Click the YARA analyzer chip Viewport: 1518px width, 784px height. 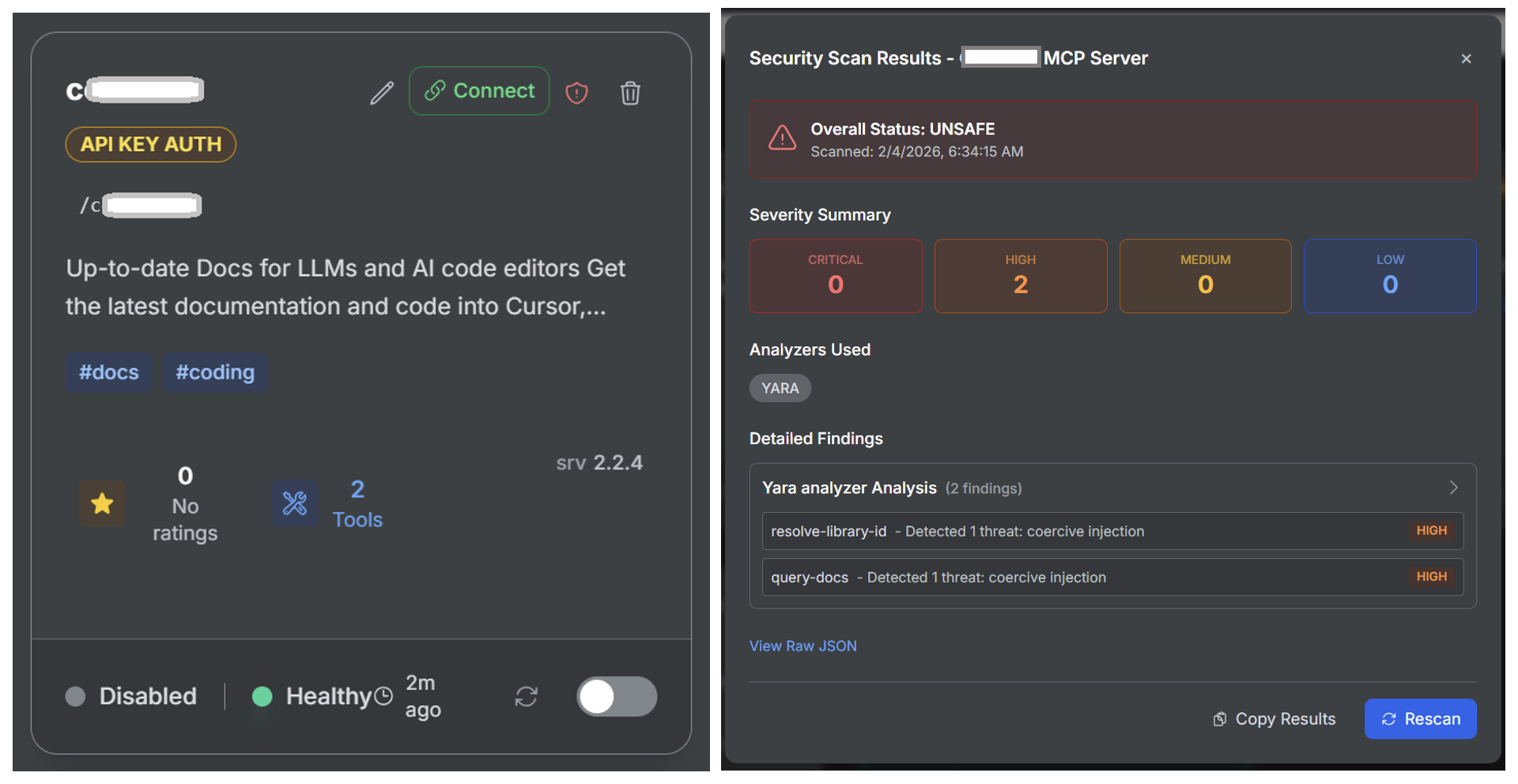point(780,388)
